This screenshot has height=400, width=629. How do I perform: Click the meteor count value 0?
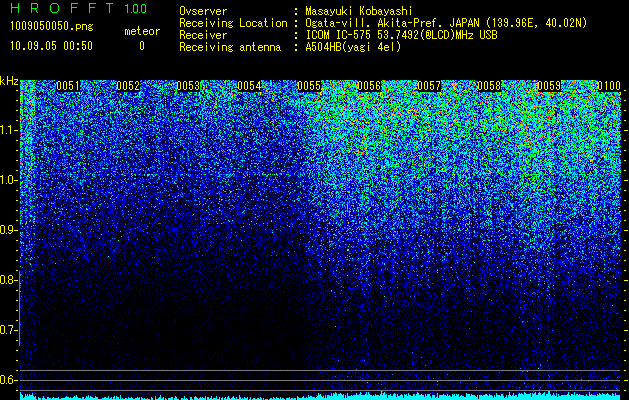tap(142, 46)
